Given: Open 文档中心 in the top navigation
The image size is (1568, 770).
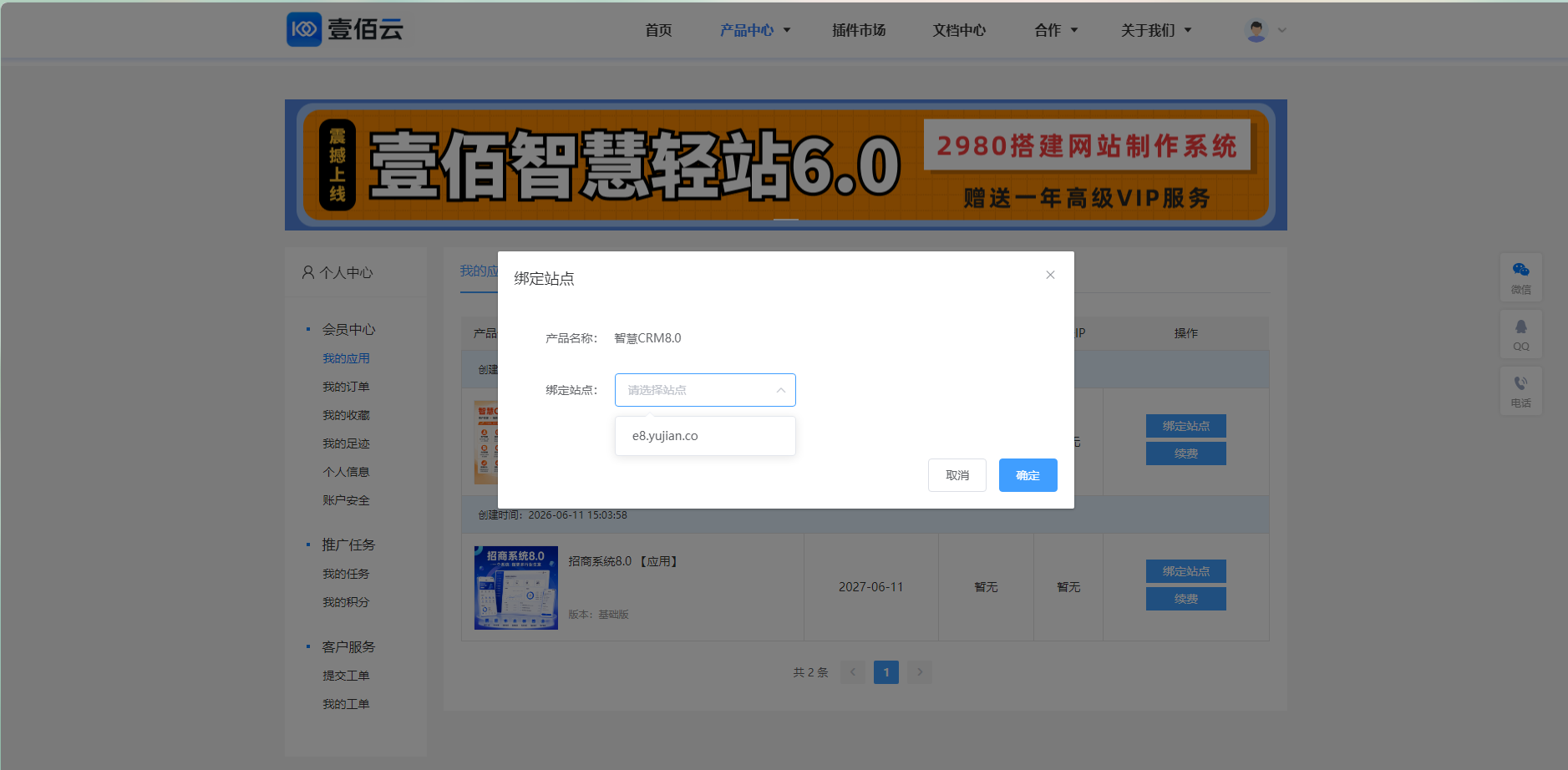Looking at the screenshot, I should coord(959,30).
